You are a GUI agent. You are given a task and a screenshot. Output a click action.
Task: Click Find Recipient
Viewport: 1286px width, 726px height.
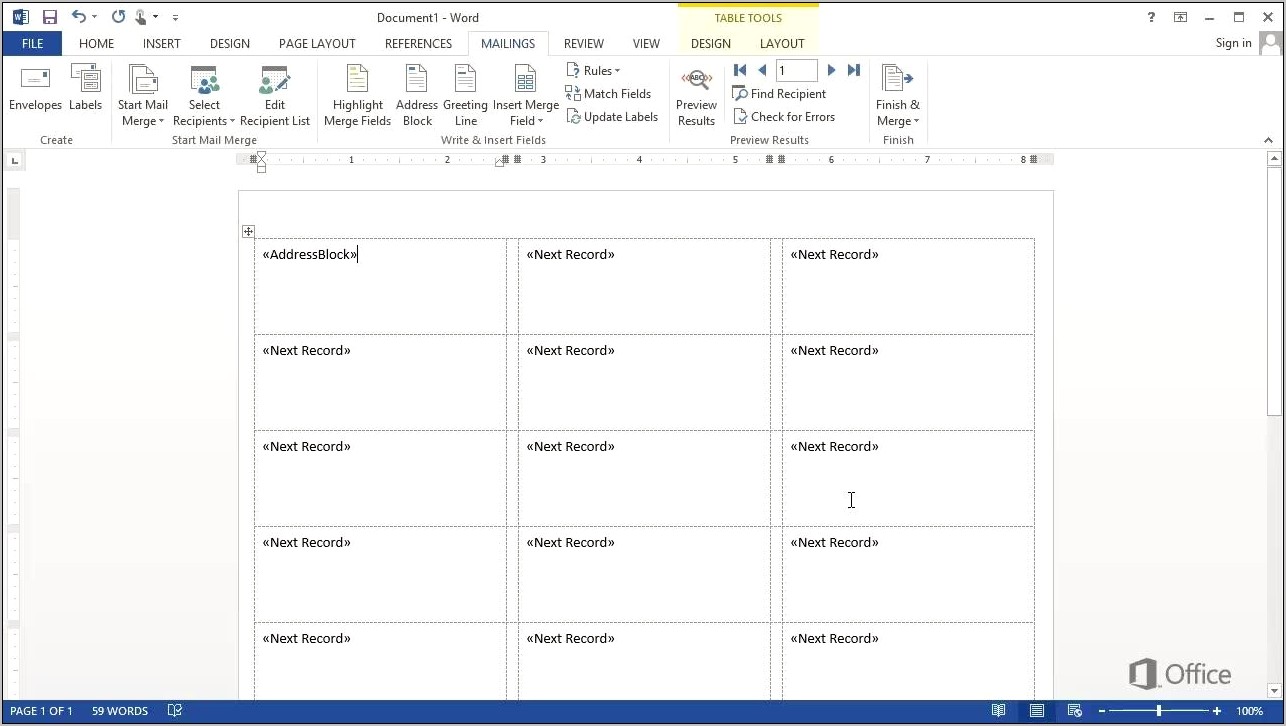tap(779, 93)
